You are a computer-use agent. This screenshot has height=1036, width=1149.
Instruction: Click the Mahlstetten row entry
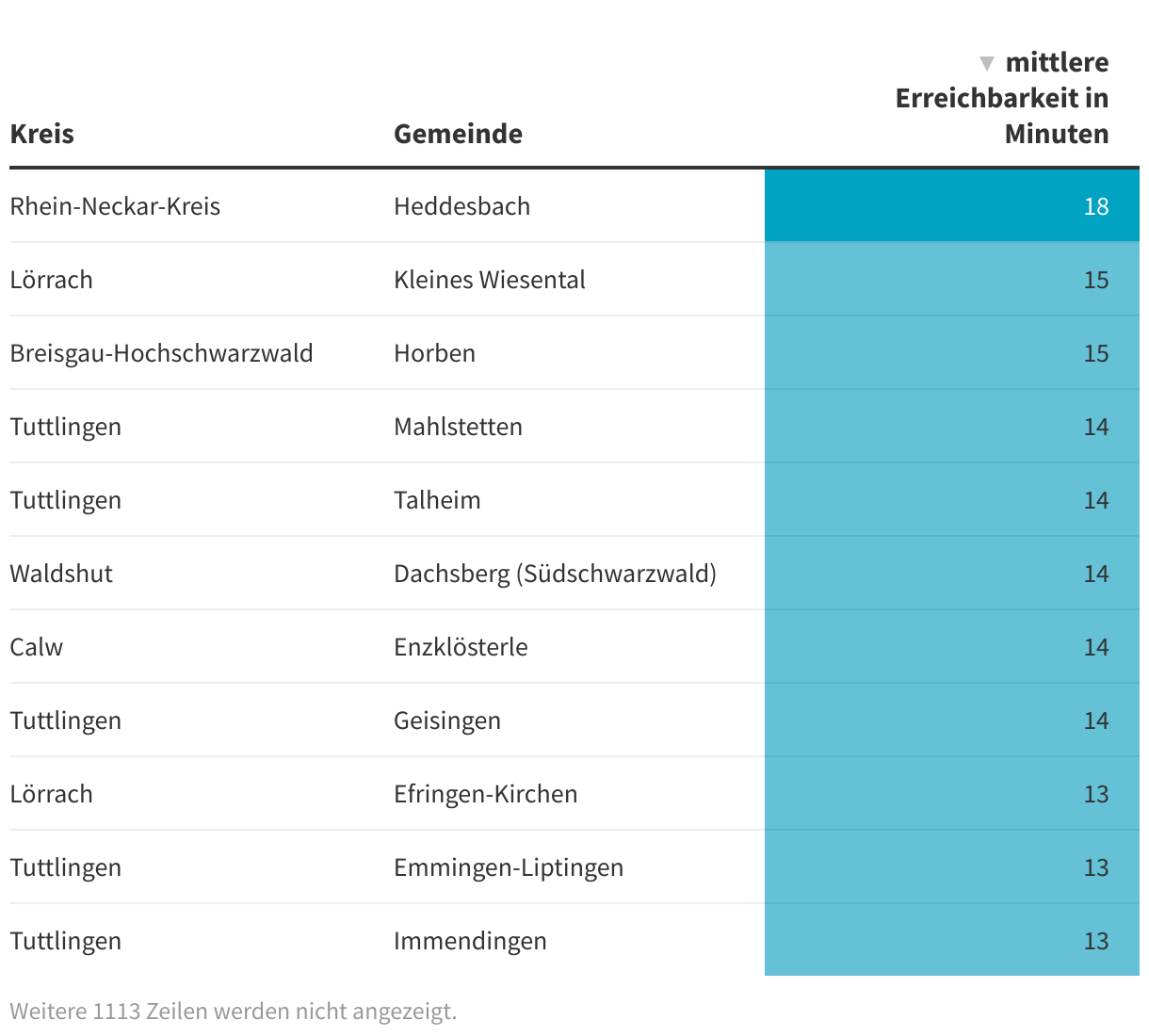458,427
